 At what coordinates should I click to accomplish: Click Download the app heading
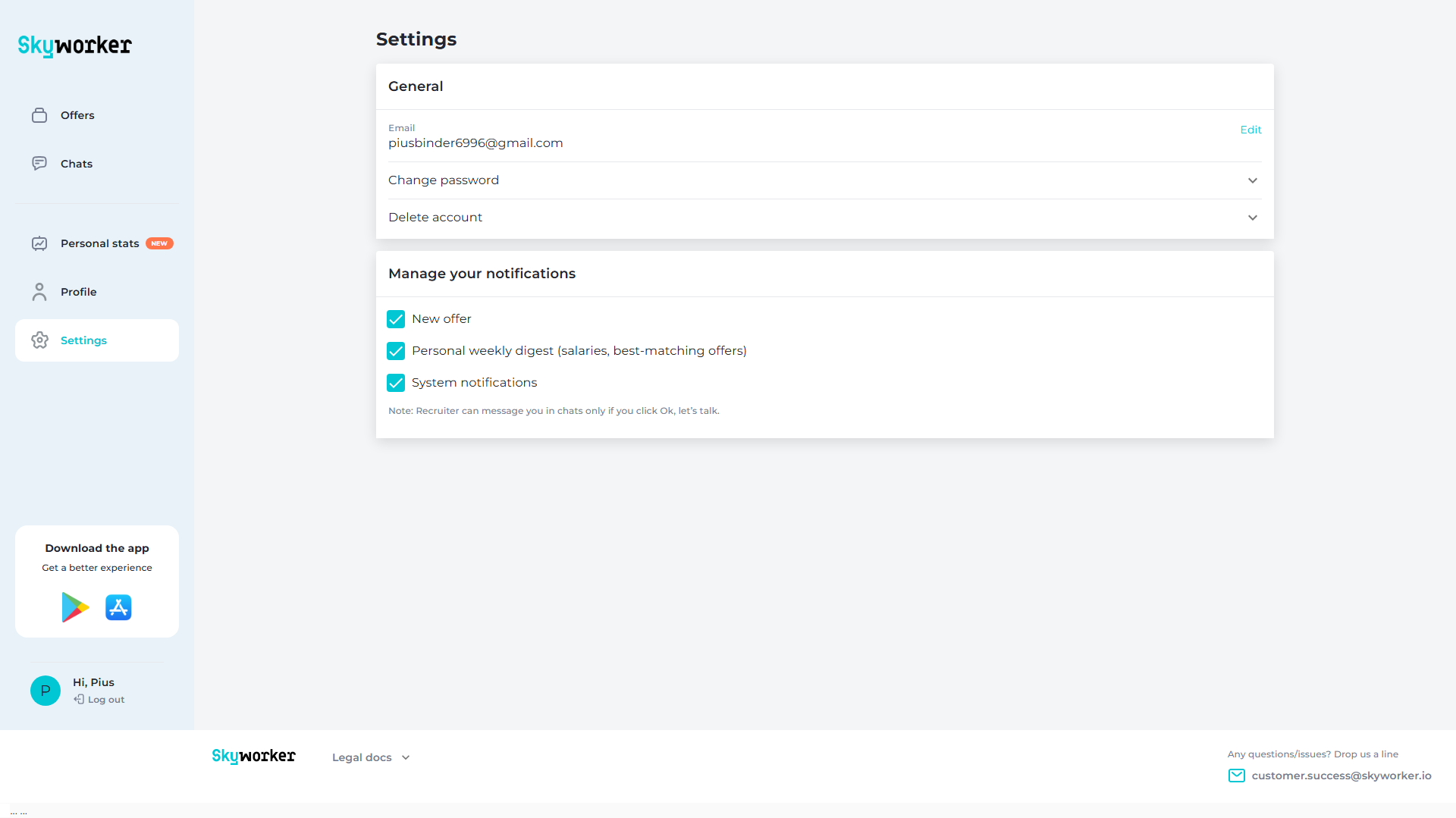pos(97,548)
